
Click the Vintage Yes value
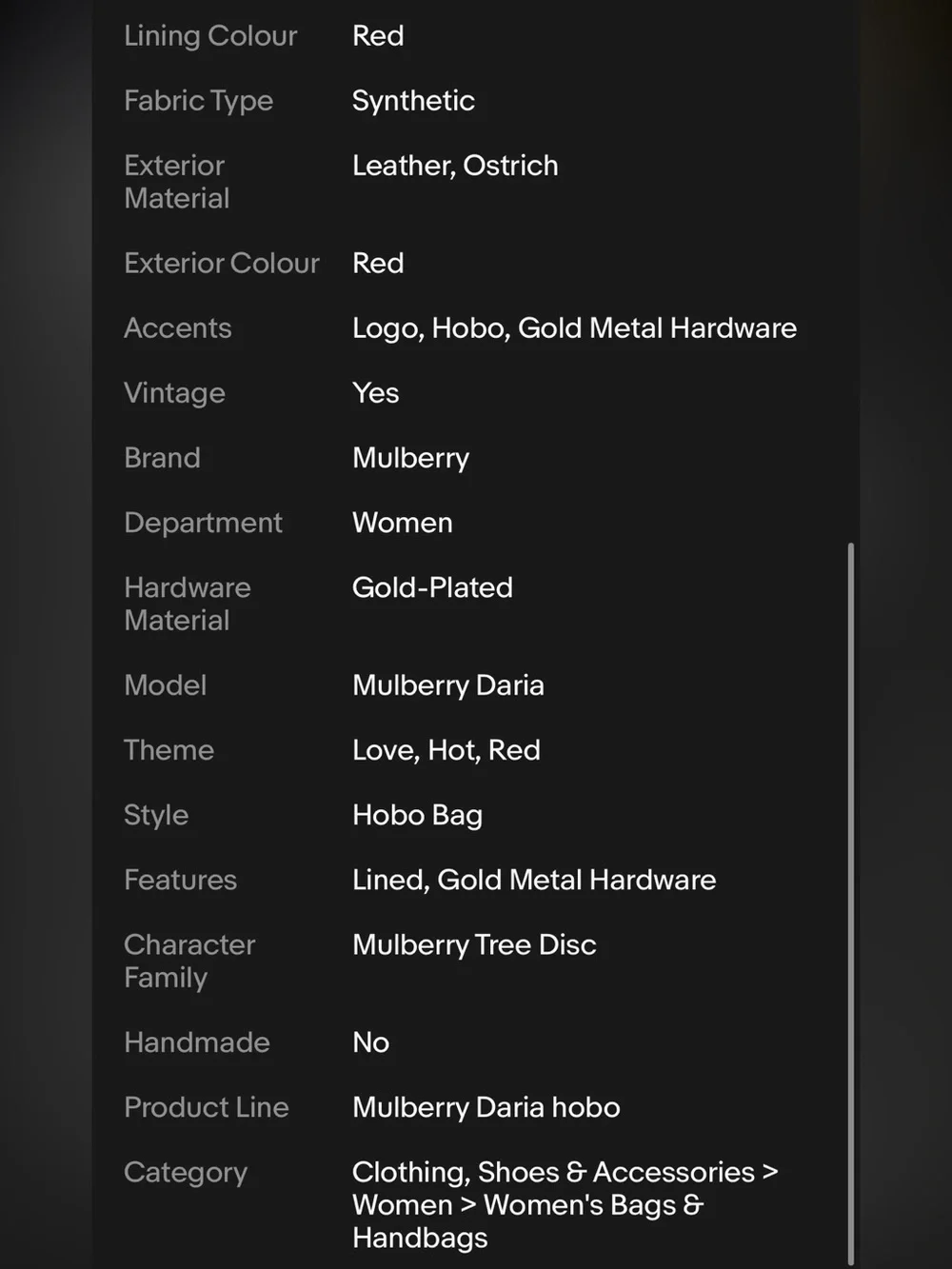click(375, 393)
